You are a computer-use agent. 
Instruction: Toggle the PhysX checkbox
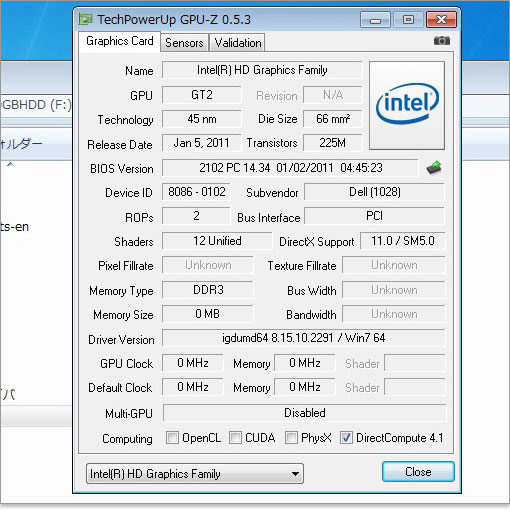click(x=291, y=438)
